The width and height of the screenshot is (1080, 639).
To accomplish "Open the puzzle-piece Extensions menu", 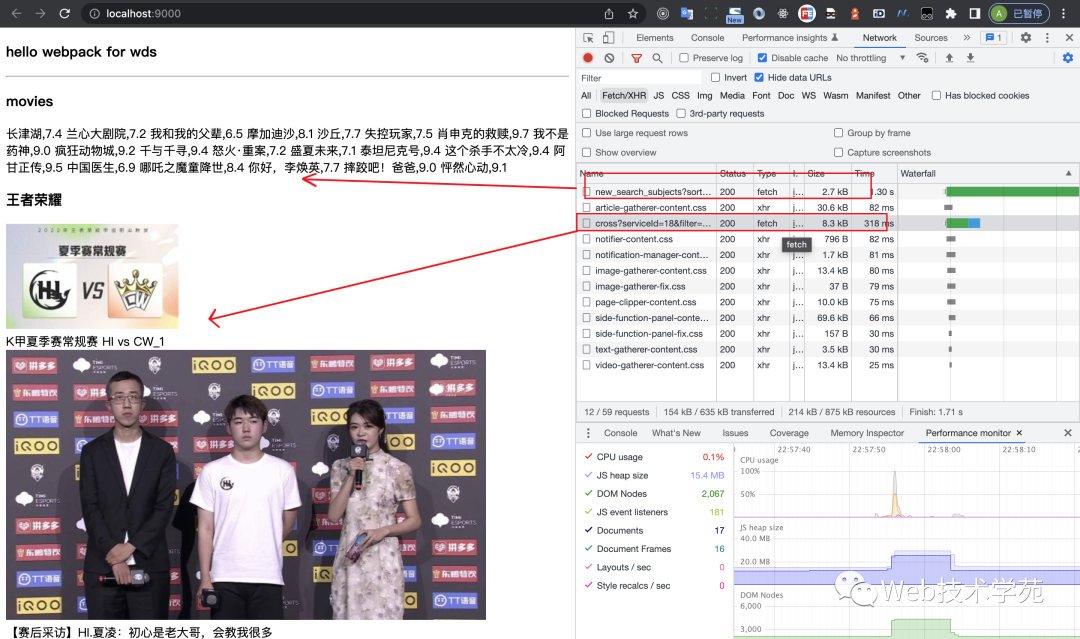I will [x=951, y=13].
